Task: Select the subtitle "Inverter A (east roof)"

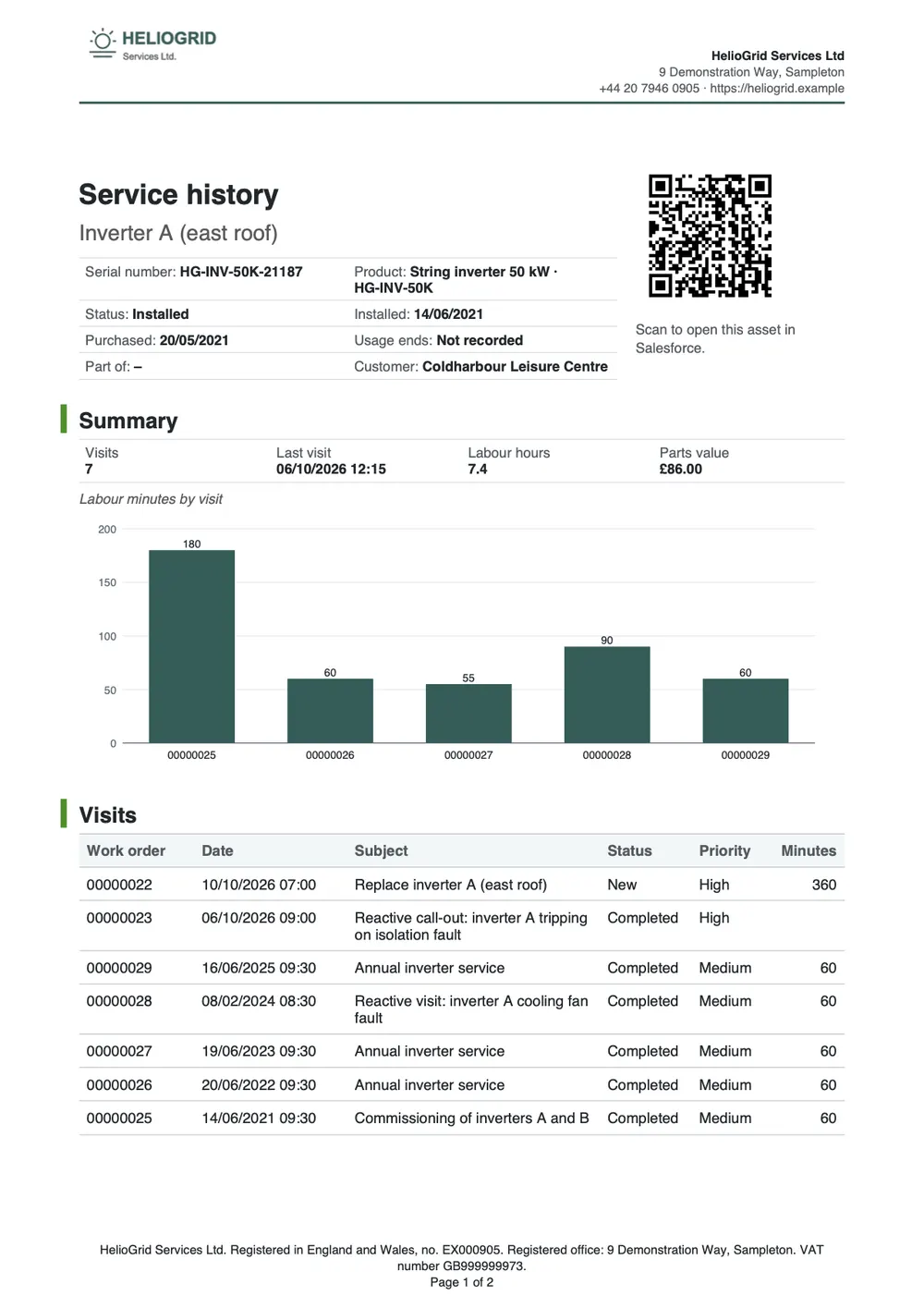Action: [x=178, y=233]
